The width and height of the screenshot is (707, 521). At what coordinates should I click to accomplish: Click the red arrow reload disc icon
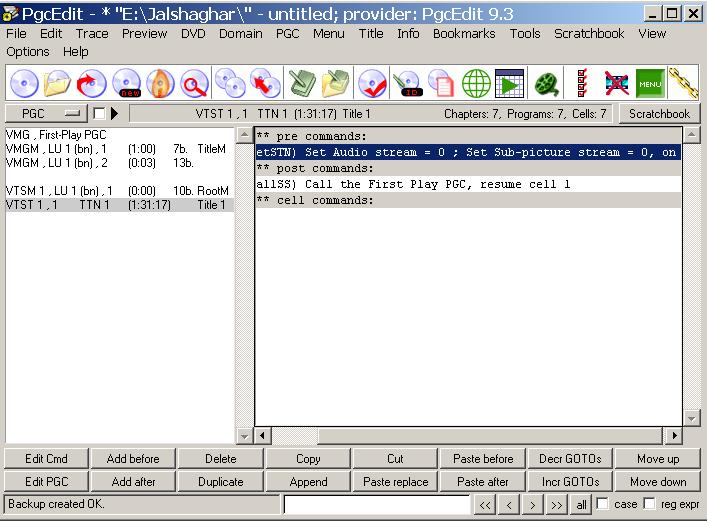click(92, 83)
